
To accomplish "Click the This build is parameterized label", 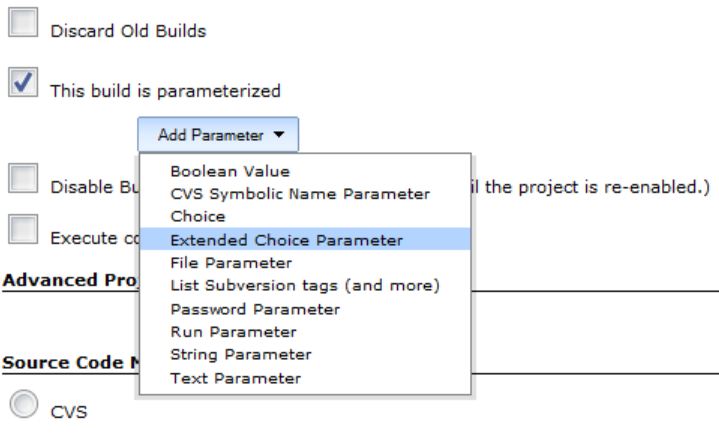I will point(165,91).
